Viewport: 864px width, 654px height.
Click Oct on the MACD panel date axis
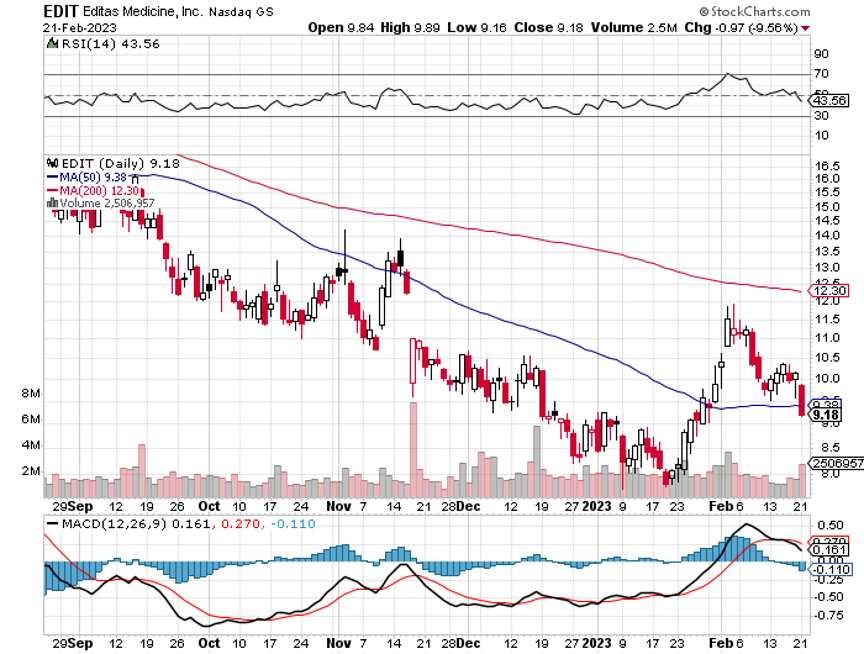click(209, 643)
